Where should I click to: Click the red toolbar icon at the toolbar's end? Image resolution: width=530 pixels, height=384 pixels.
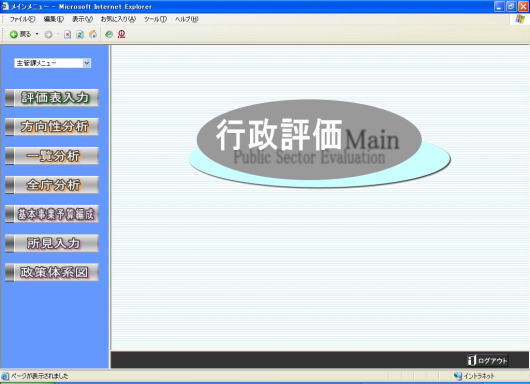[x=122, y=34]
